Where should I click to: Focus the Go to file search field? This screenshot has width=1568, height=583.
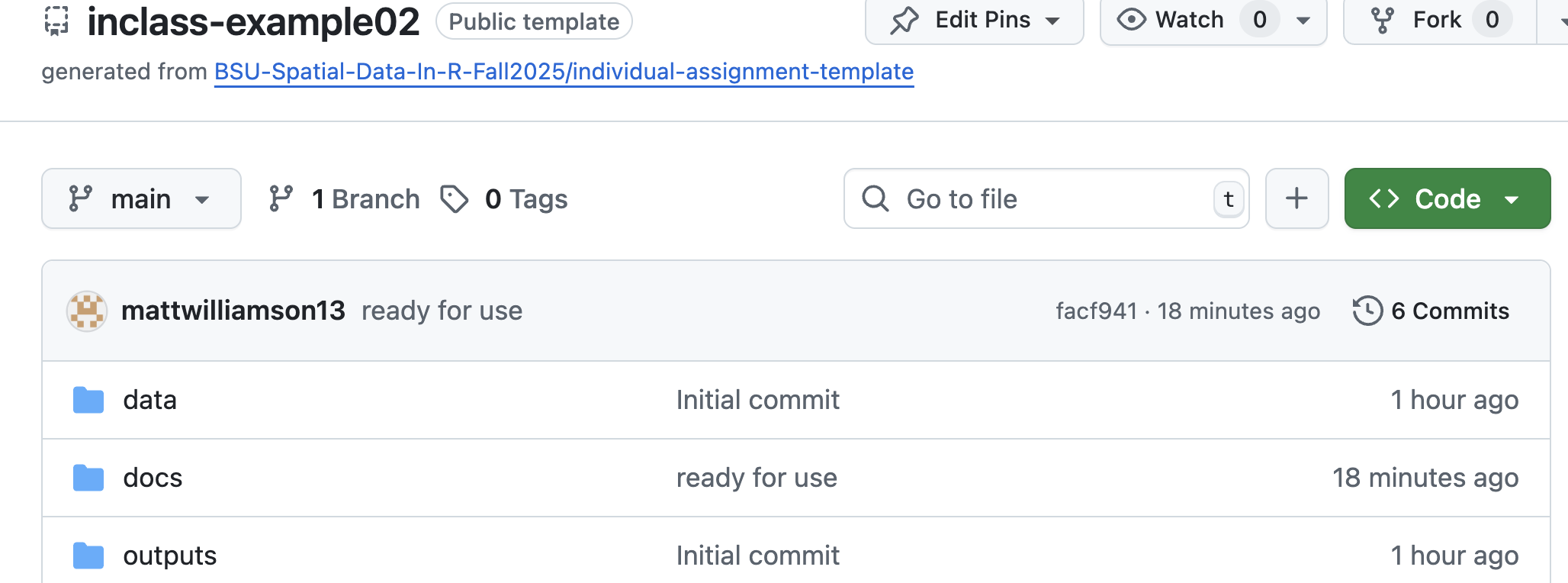[x=1046, y=198]
